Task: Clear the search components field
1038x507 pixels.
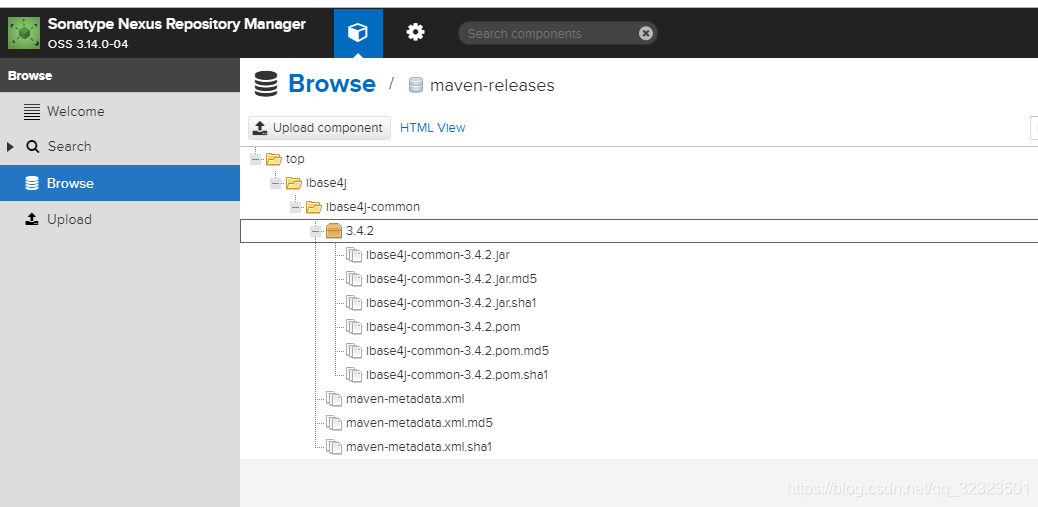Action: [x=646, y=34]
